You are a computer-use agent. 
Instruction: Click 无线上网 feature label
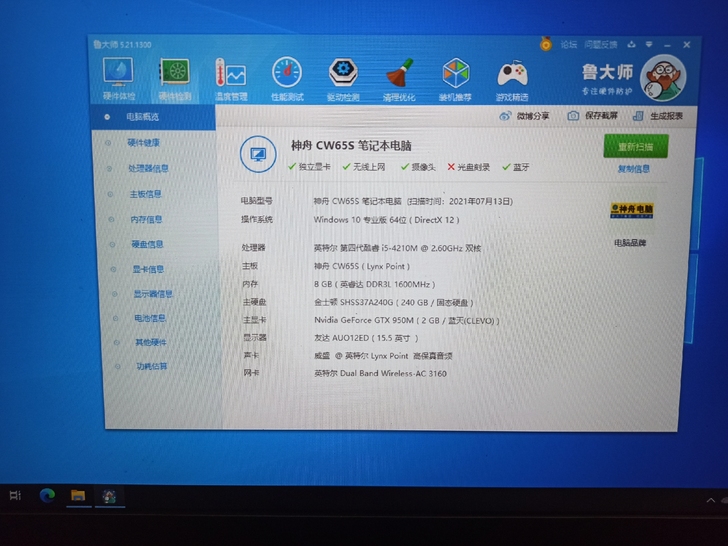pos(364,167)
